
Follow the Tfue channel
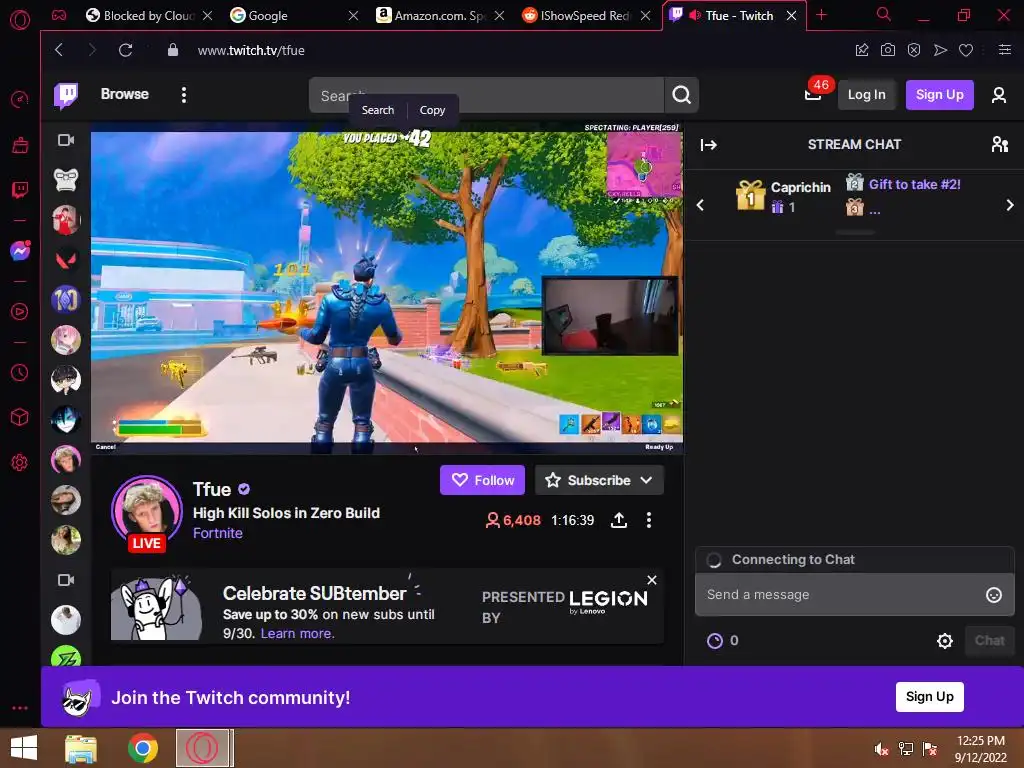tap(483, 480)
